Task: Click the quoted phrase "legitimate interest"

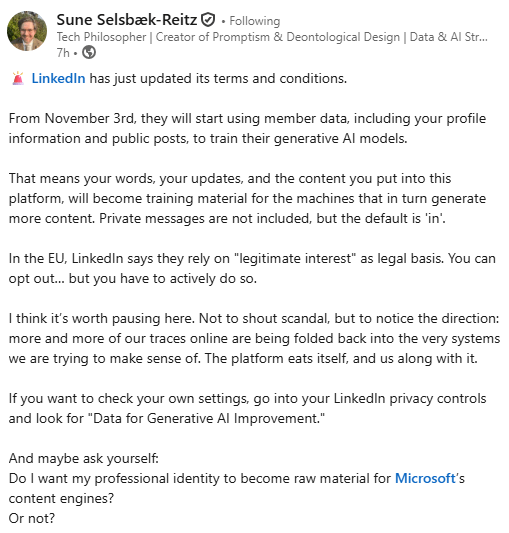Action: (x=295, y=258)
